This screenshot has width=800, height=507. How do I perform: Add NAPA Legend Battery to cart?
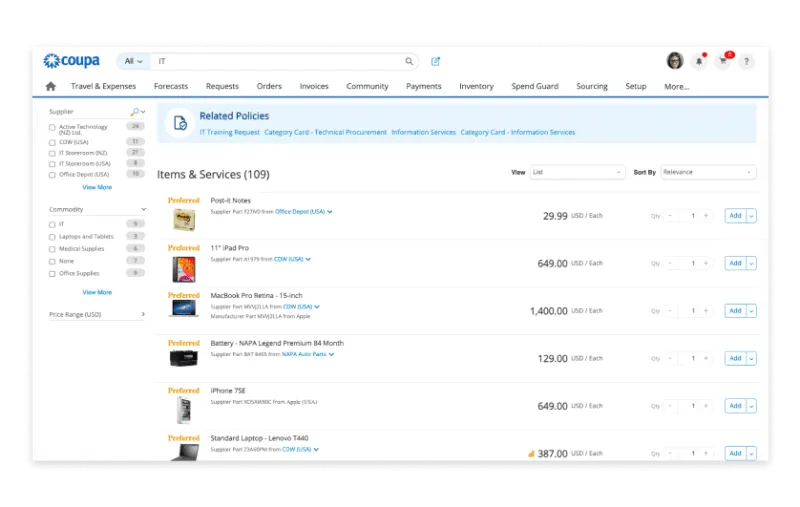[735, 359]
